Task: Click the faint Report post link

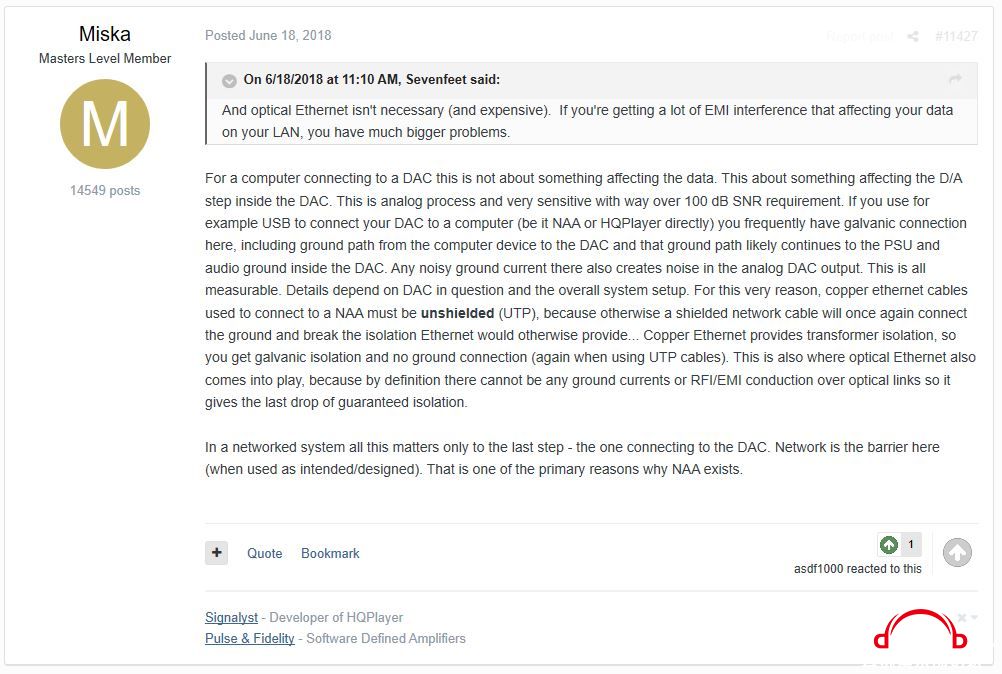Action: click(859, 36)
